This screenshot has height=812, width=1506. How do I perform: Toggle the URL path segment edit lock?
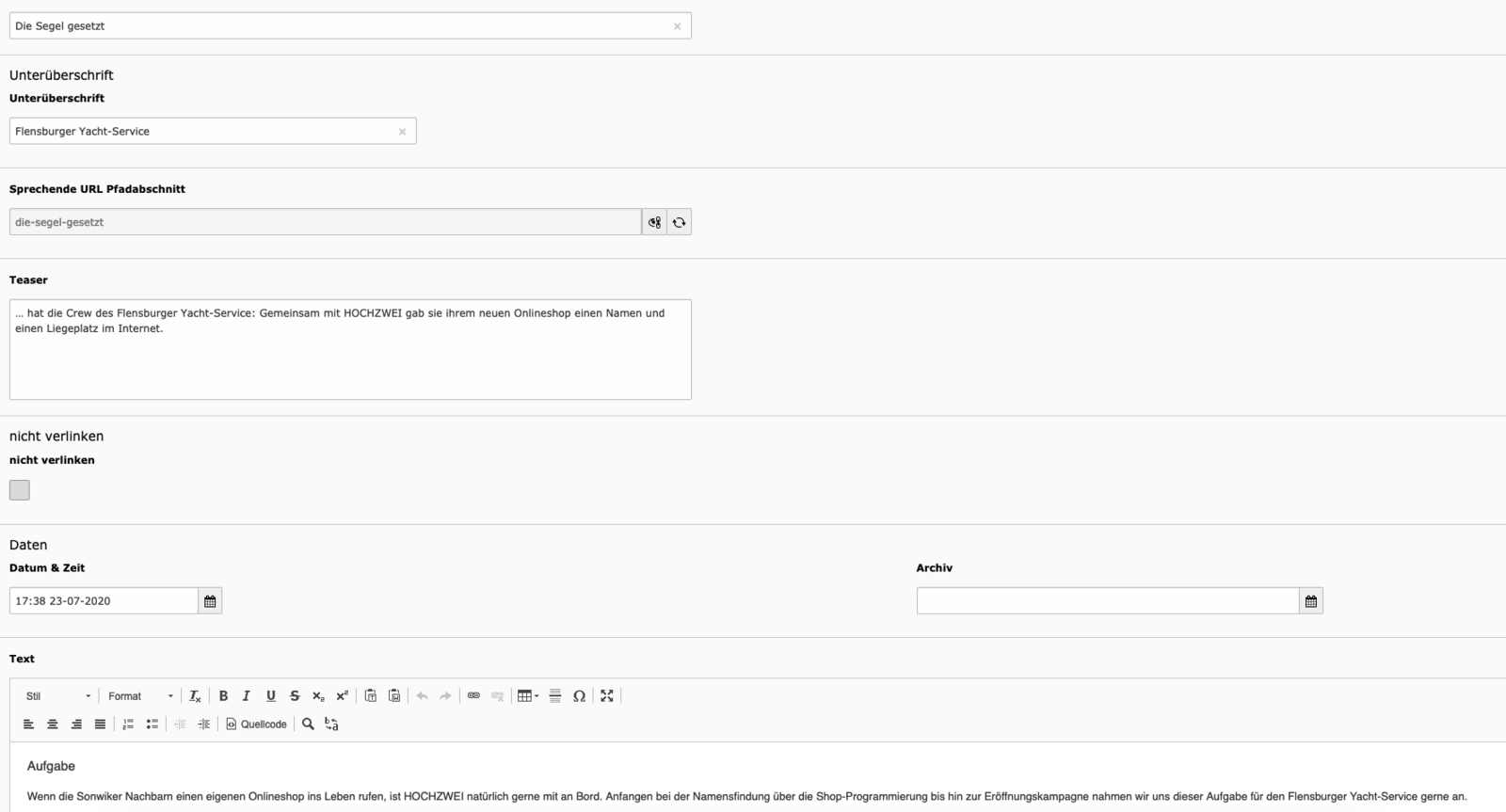click(x=654, y=223)
